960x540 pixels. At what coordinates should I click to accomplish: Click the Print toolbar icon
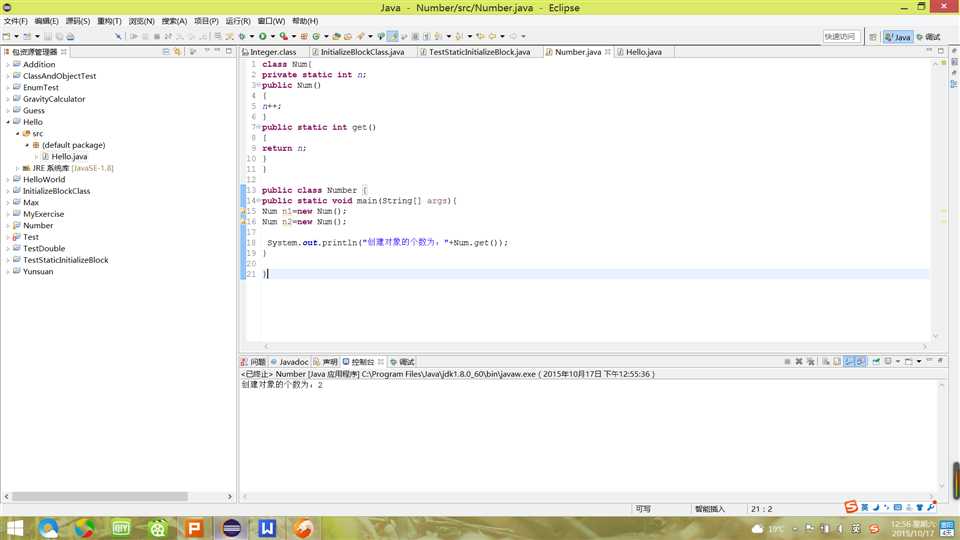[x=70, y=36]
